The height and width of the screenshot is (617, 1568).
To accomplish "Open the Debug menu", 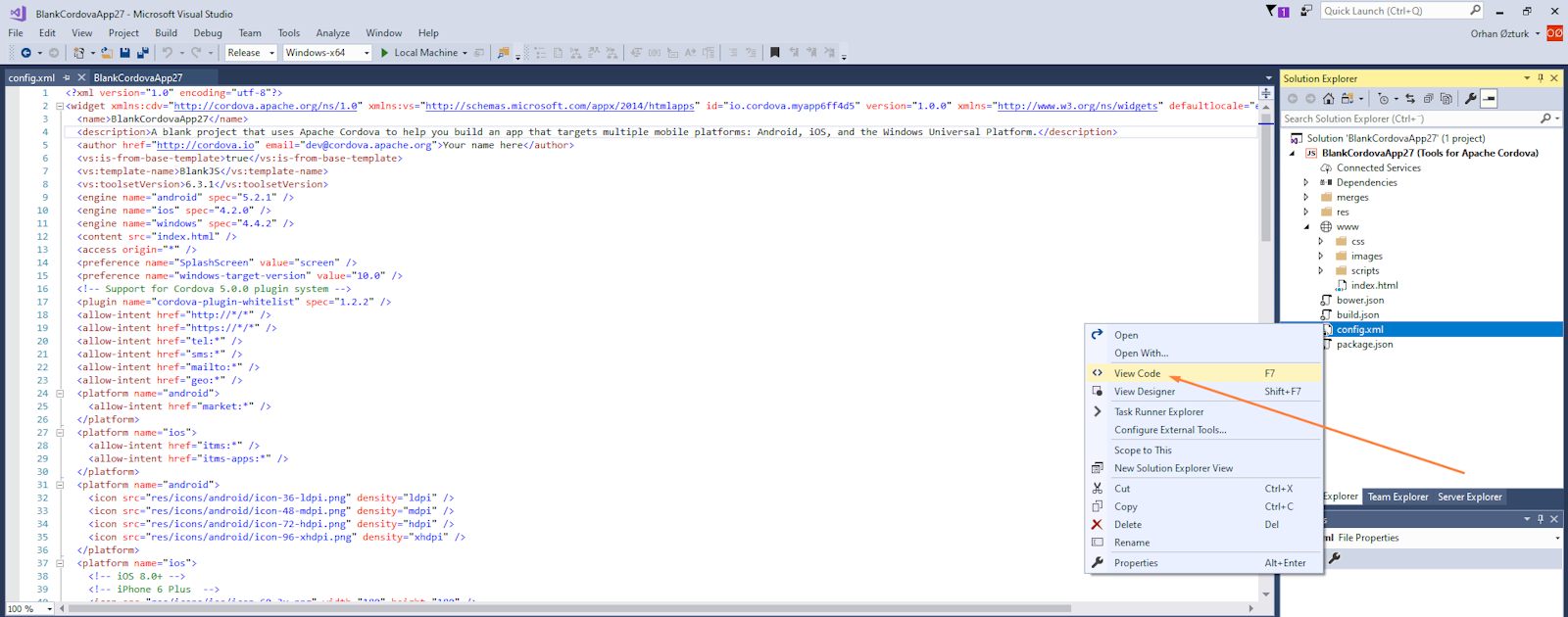I will (208, 32).
